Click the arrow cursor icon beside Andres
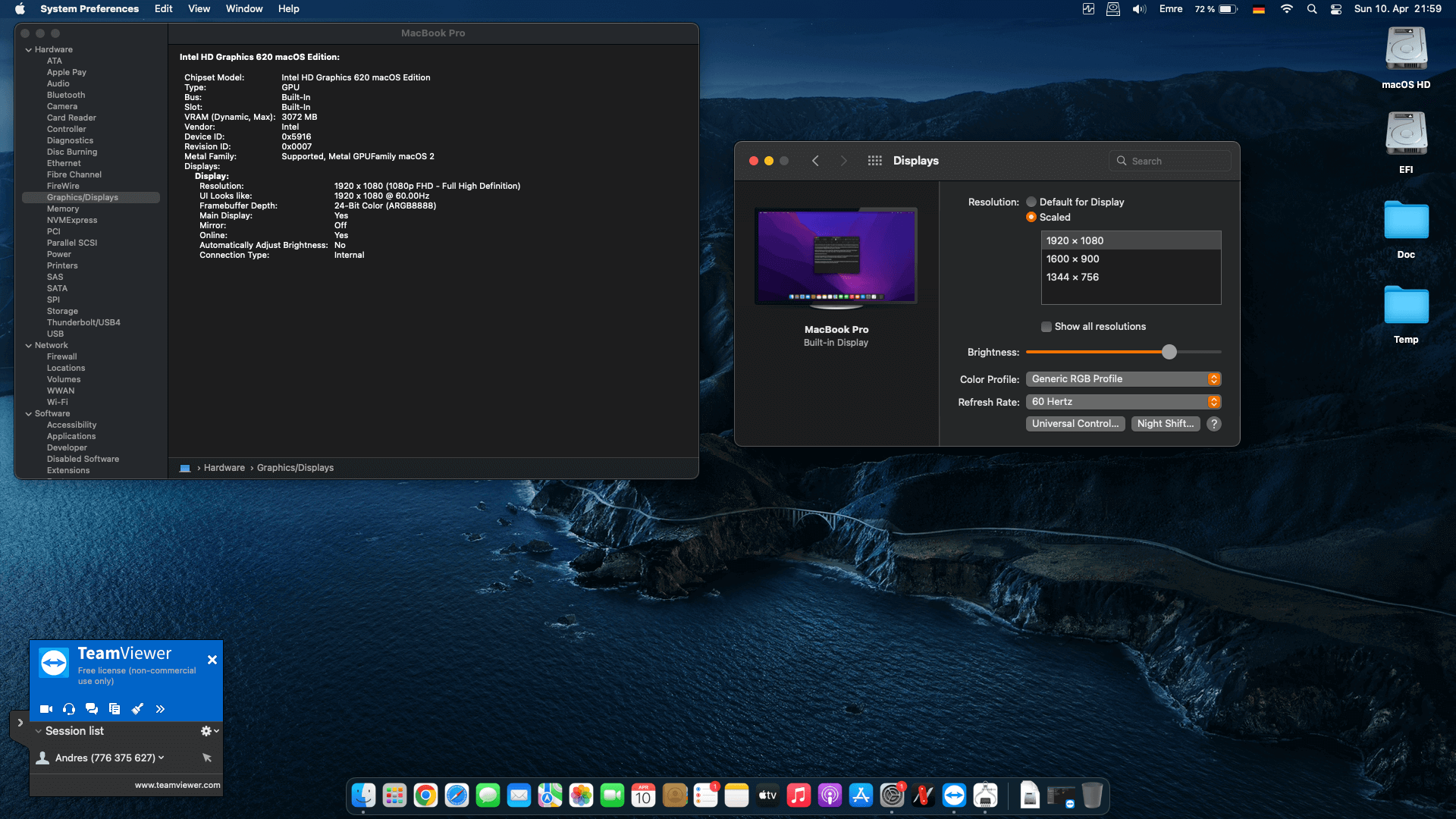The height and width of the screenshot is (819, 1456). 207,758
